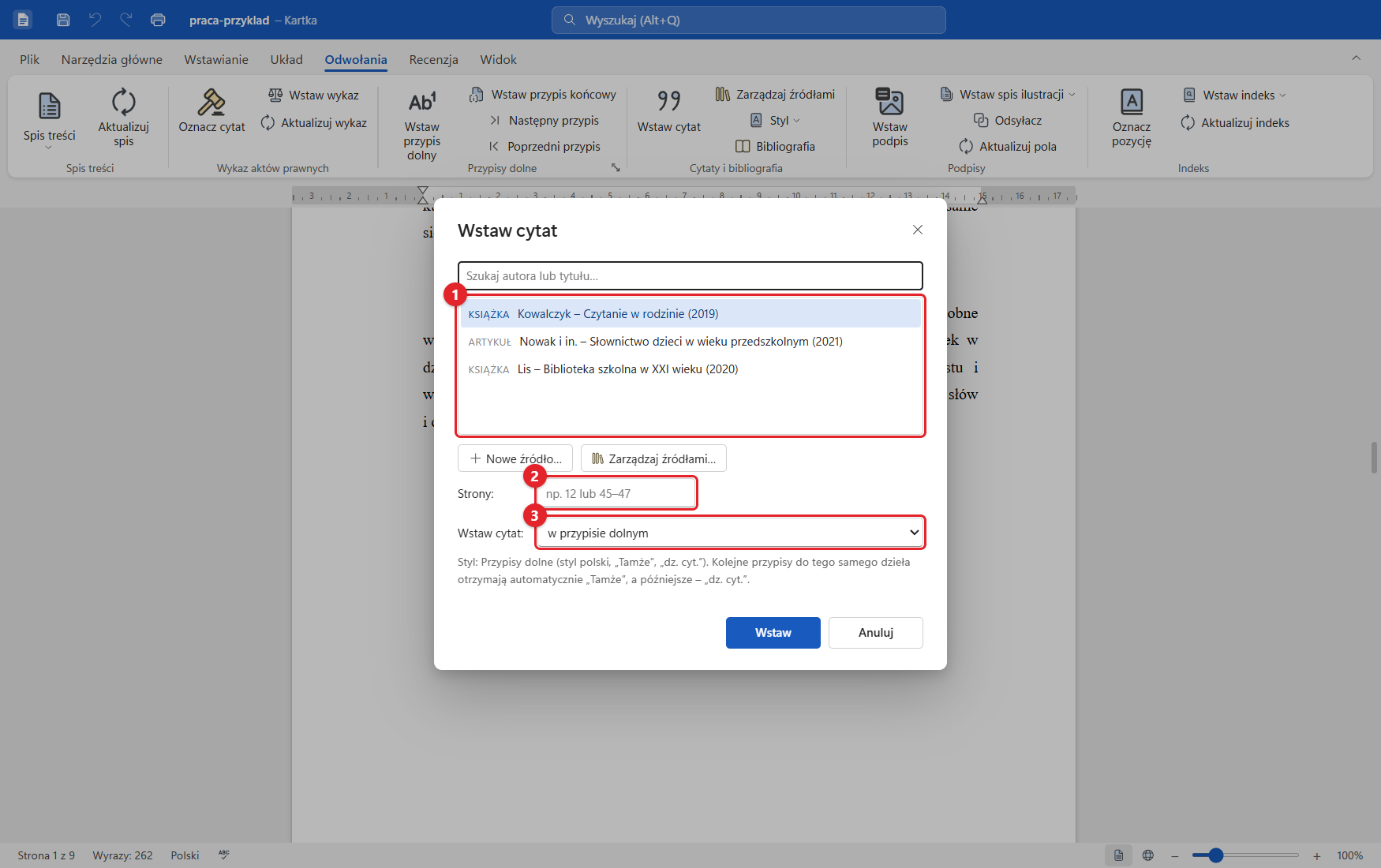Click Aktualizuj indeks in ribbon
Screen dimensions: 1381x868
[1234, 122]
